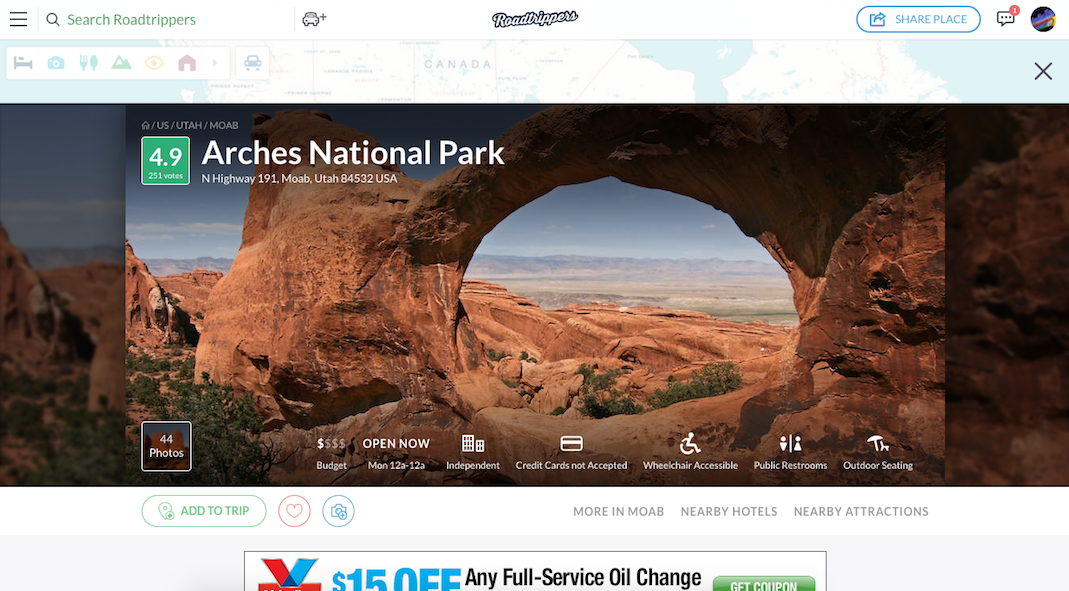Select the hotels bed category icon
This screenshot has height=591, width=1069.
point(23,63)
